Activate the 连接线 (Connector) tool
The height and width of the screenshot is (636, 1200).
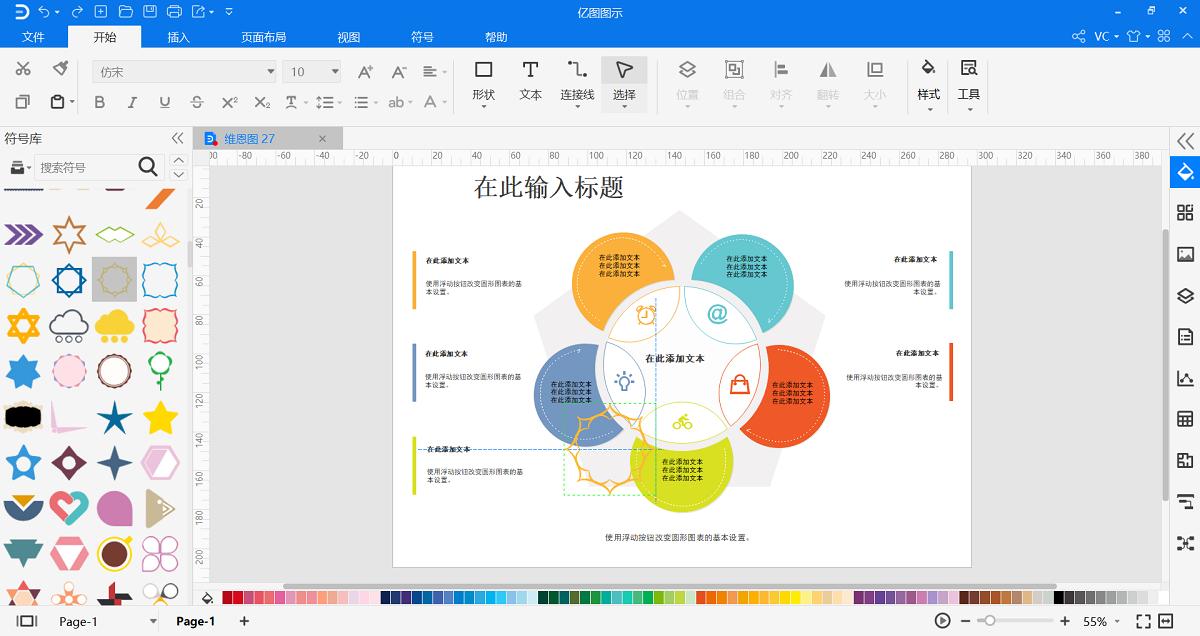(576, 80)
